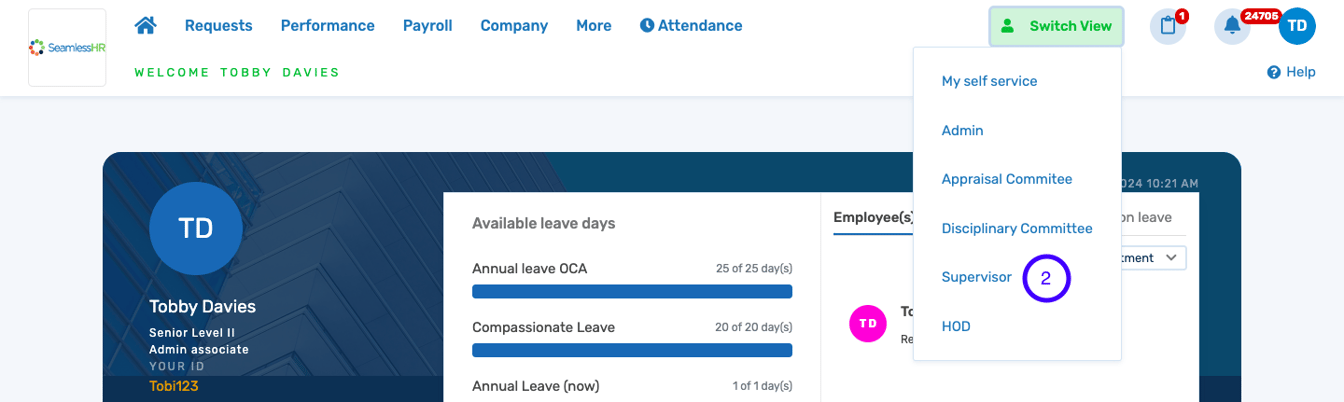The width and height of the screenshot is (1344, 402).
Task: Switch to Admin view
Action: (x=962, y=130)
